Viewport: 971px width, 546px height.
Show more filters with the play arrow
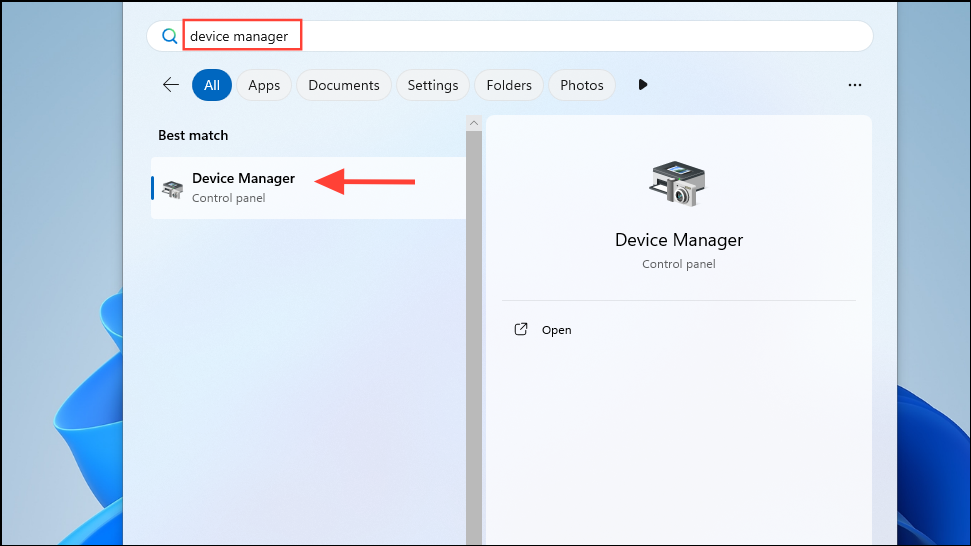[x=643, y=85]
